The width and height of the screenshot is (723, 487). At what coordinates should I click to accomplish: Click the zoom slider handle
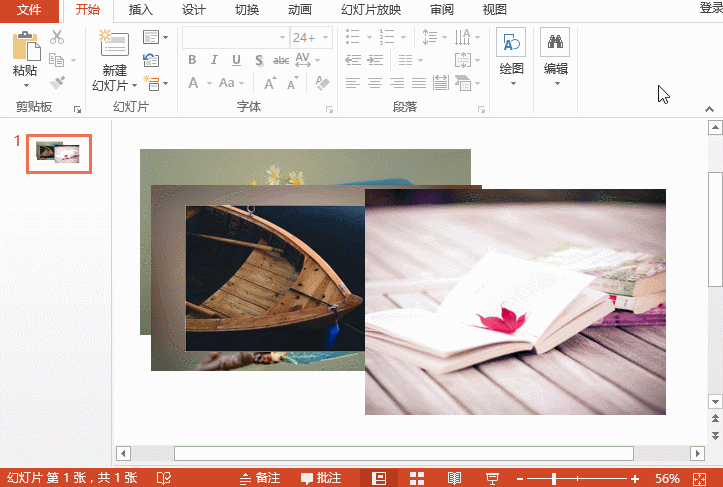(554, 479)
